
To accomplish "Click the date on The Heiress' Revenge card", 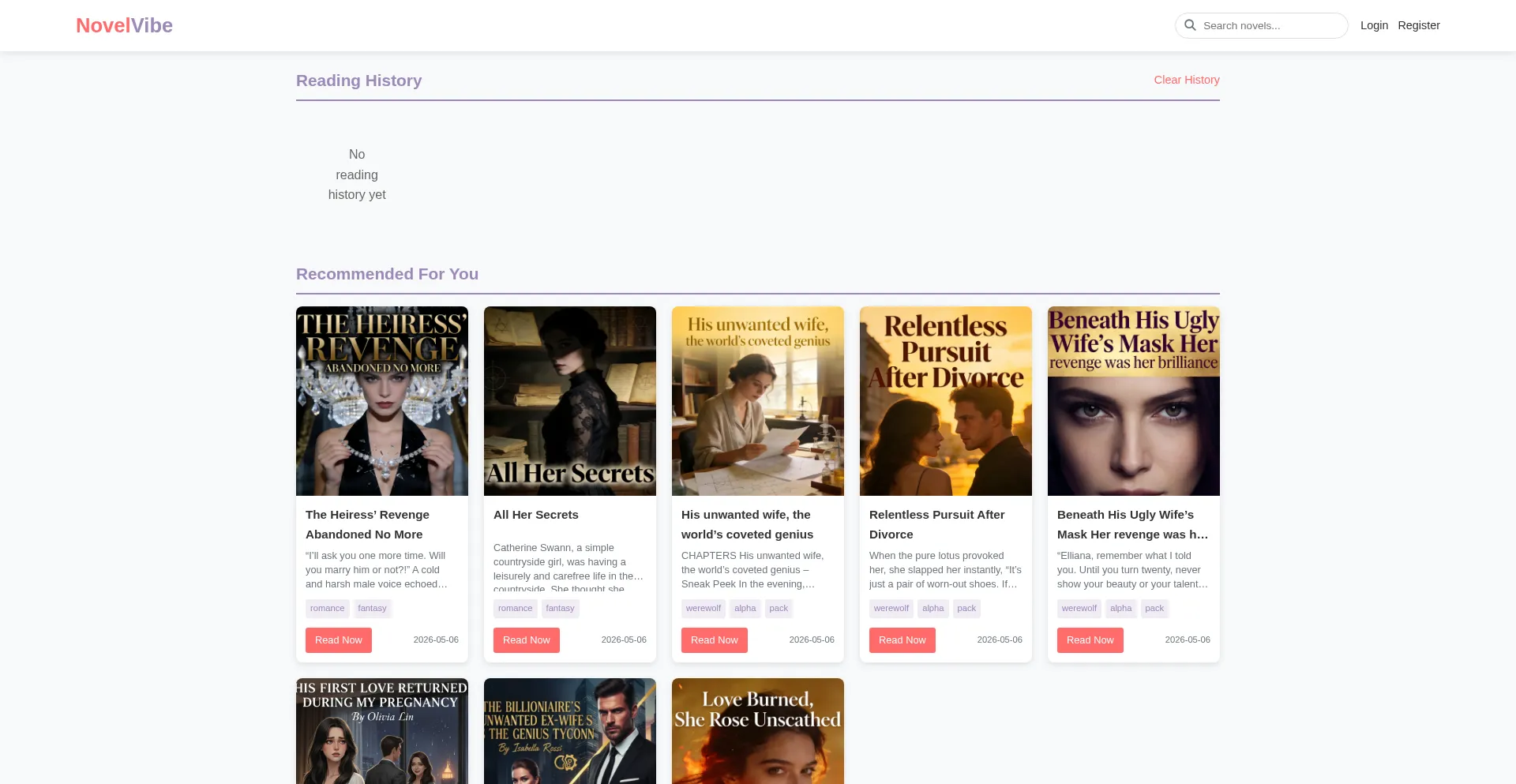I will pyautogui.click(x=436, y=640).
